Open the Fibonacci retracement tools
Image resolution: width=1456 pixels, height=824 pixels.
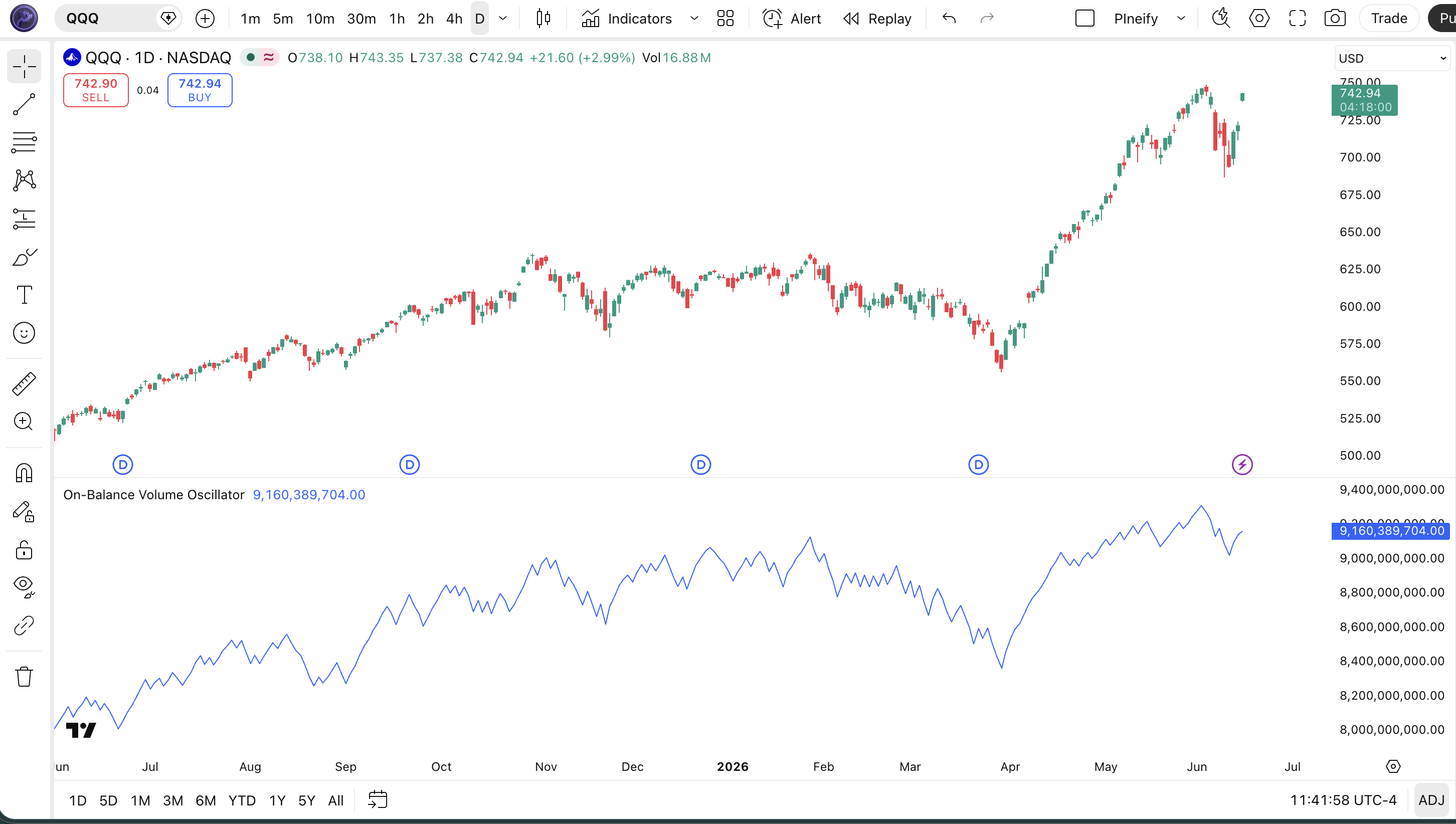click(24, 143)
